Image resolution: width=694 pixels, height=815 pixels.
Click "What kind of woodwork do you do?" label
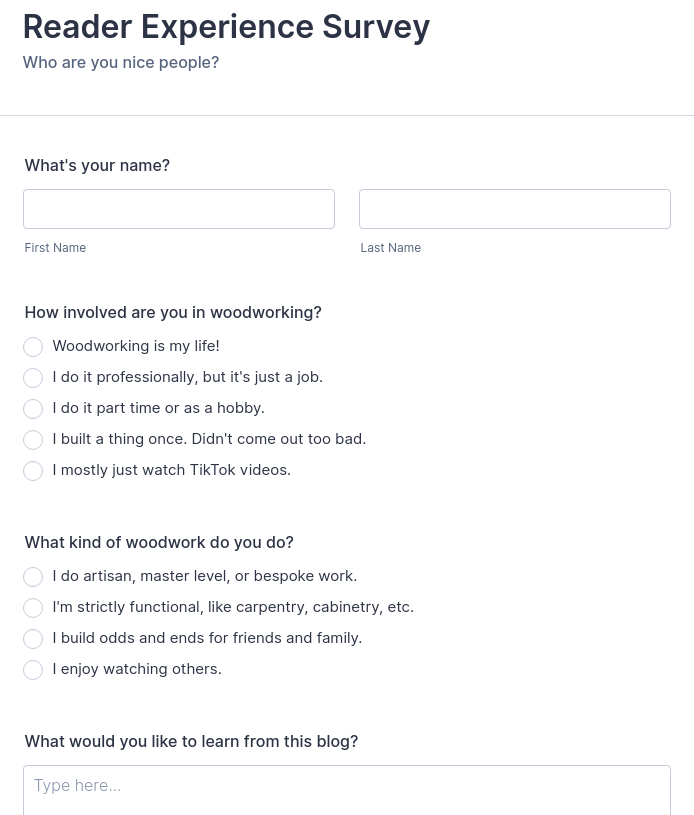point(159,543)
